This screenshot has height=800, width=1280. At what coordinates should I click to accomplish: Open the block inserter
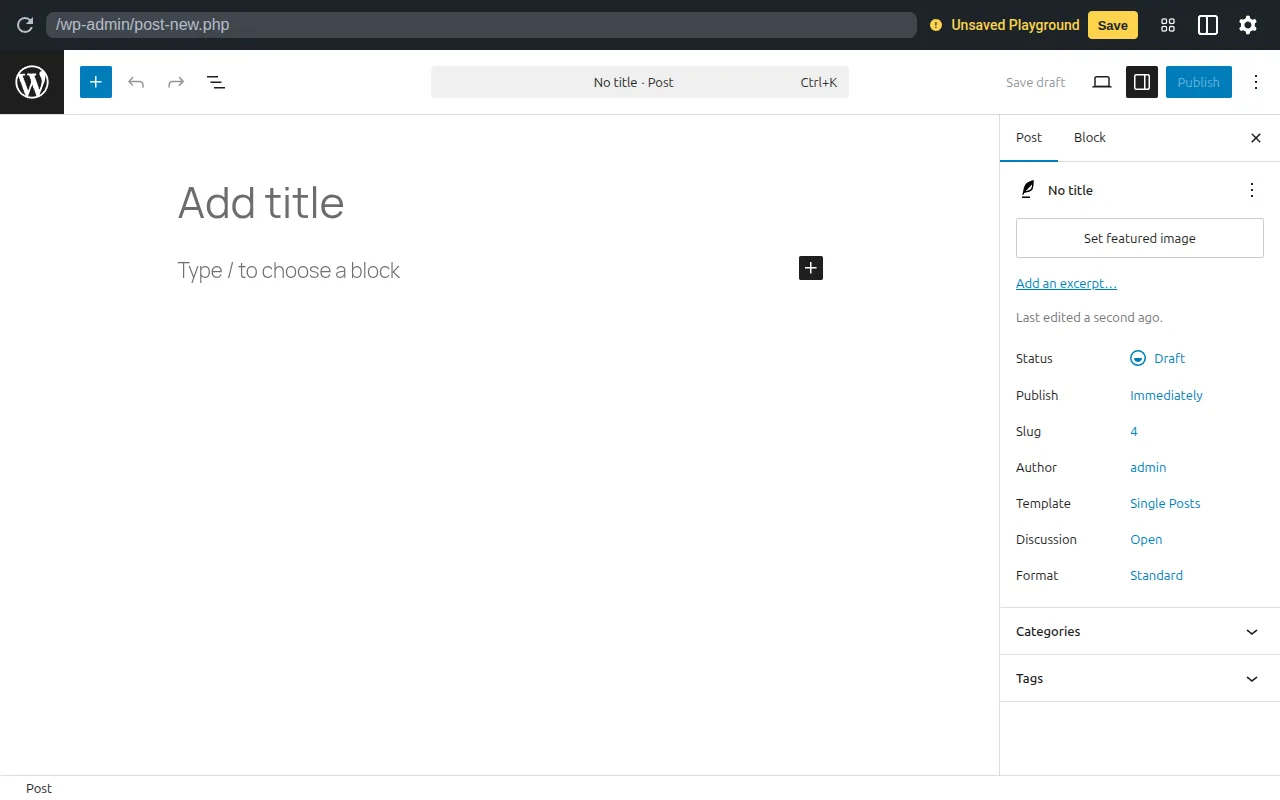(x=95, y=82)
